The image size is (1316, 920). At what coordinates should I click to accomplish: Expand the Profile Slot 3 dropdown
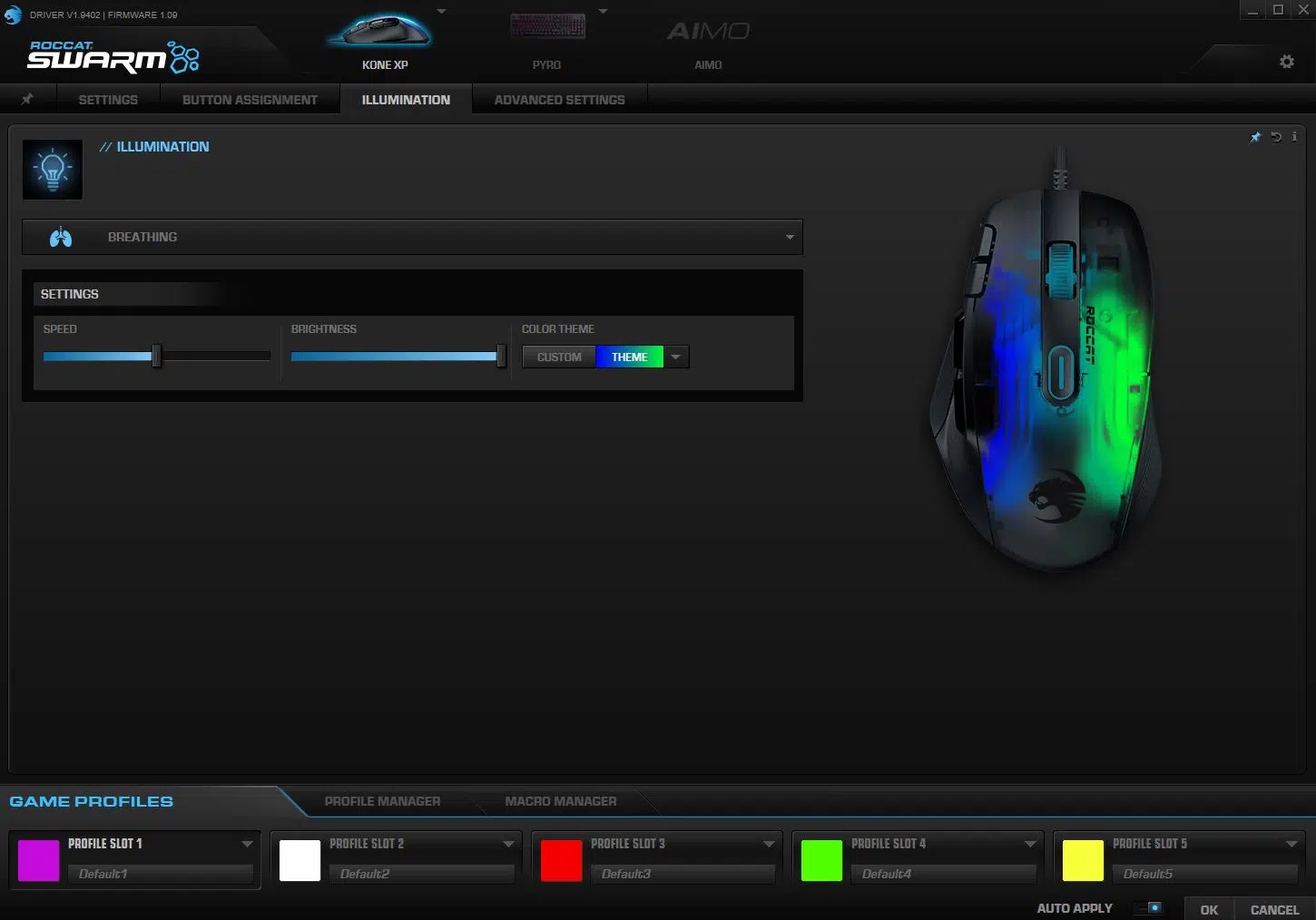pos(769,844)
